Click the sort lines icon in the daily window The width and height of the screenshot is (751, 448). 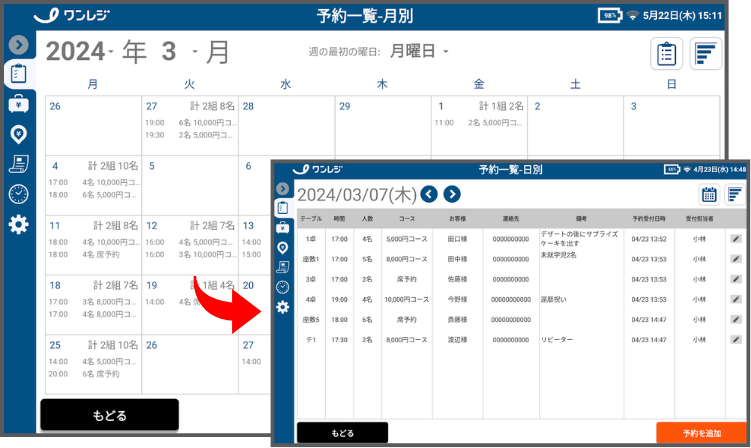pos(735,195)
